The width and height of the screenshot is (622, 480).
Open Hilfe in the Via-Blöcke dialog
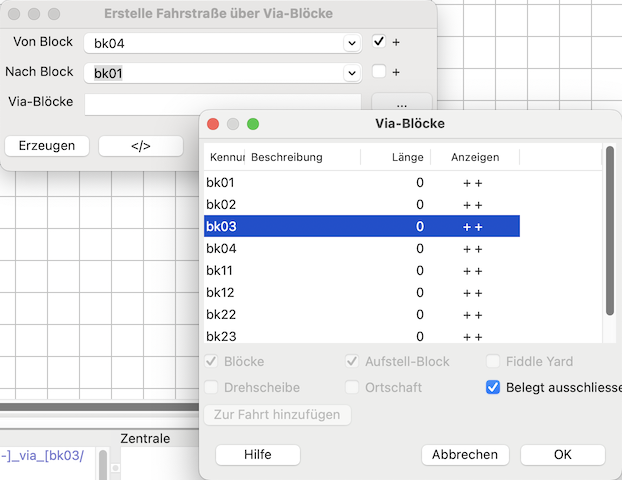click(x=257, y=454)
